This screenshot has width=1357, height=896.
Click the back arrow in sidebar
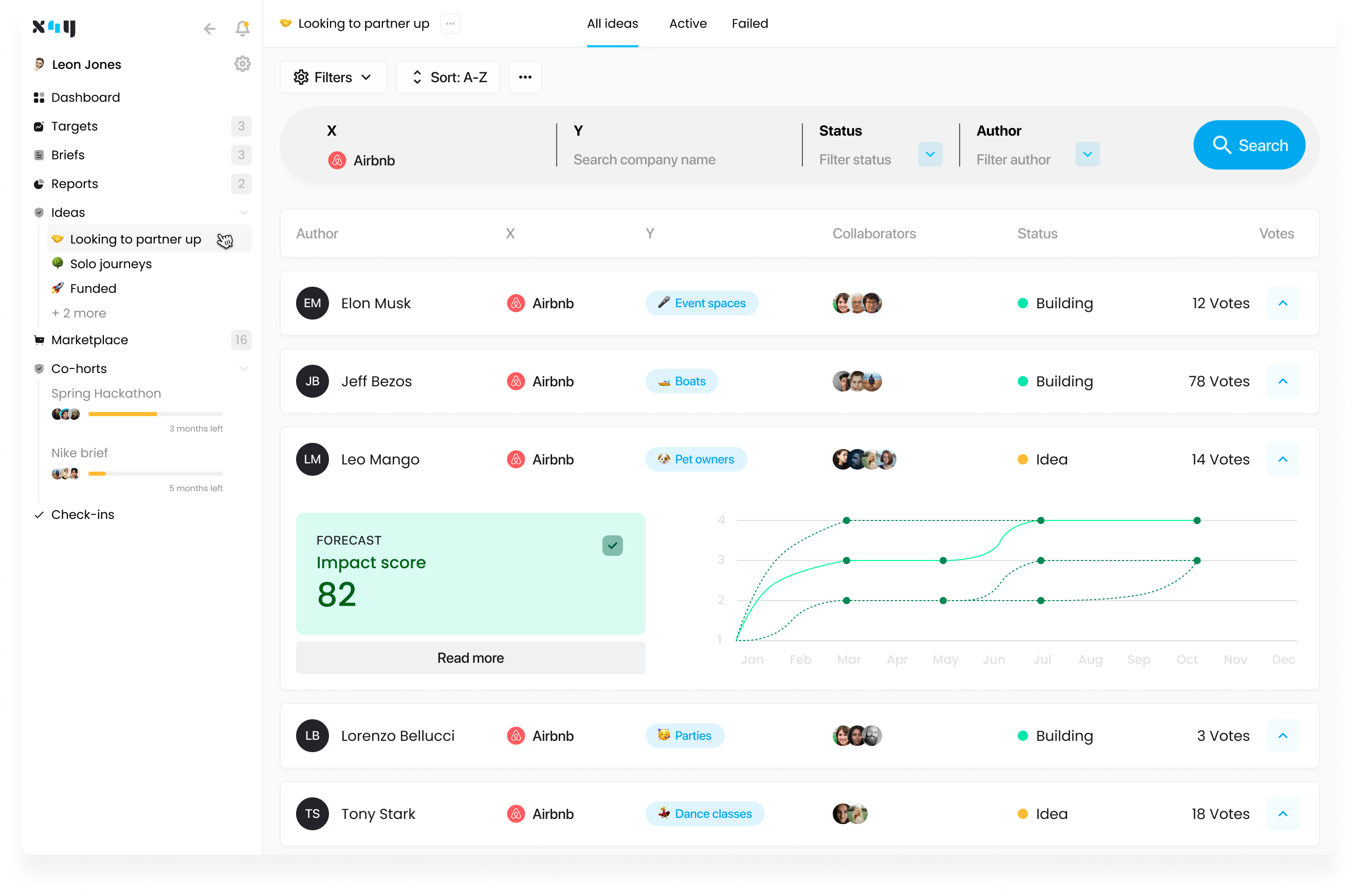click(x=209, y=29)
